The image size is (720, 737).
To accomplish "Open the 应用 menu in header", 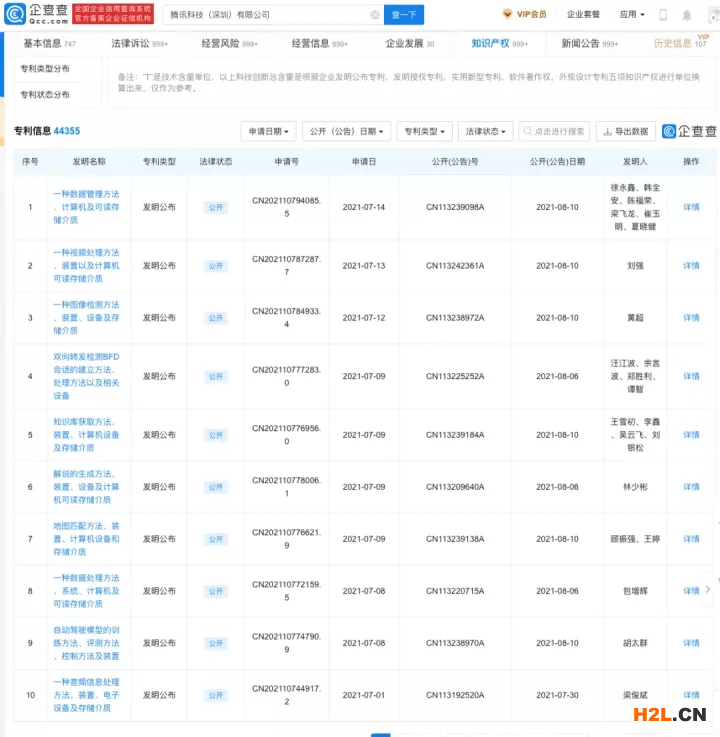I will pos(632,15).
